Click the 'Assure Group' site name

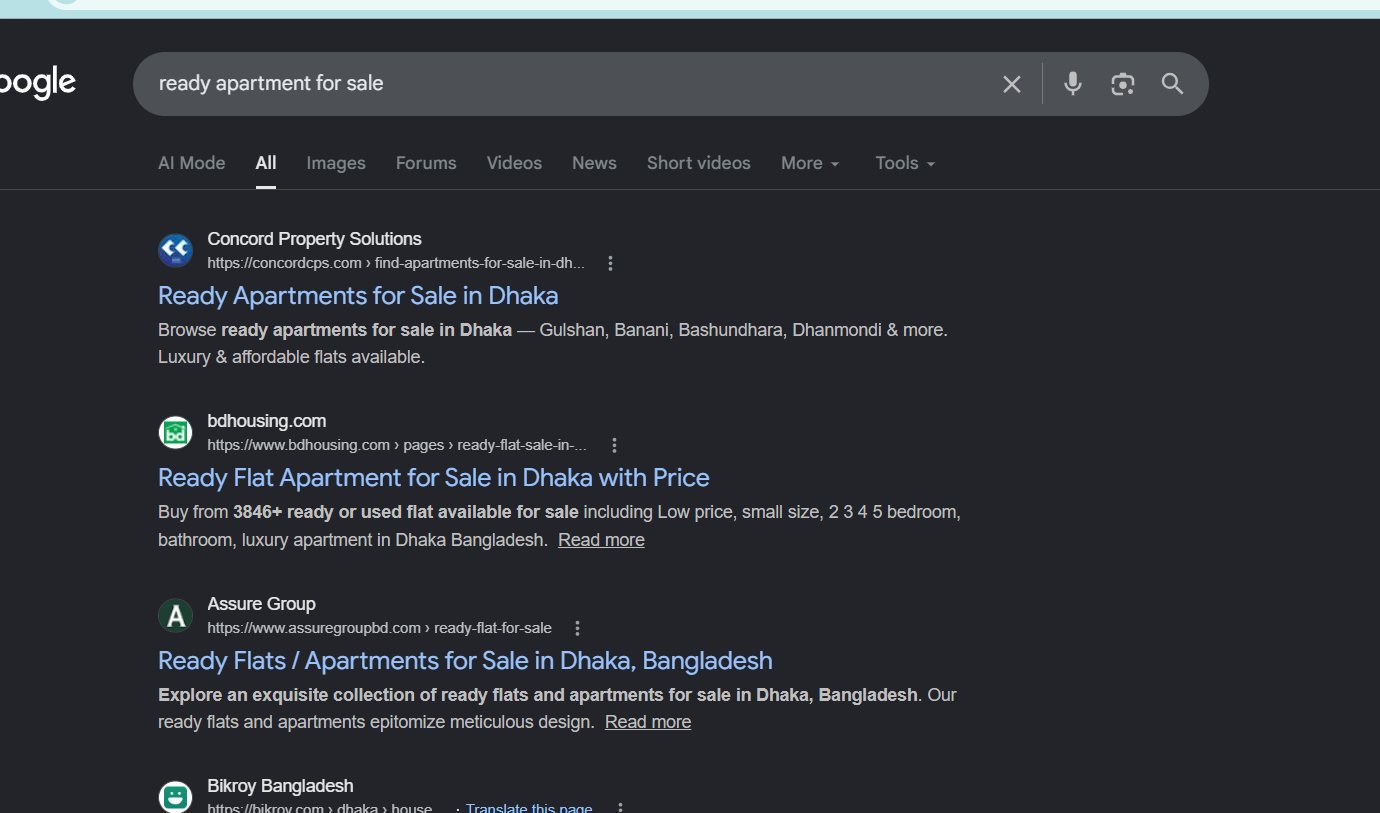261,604
